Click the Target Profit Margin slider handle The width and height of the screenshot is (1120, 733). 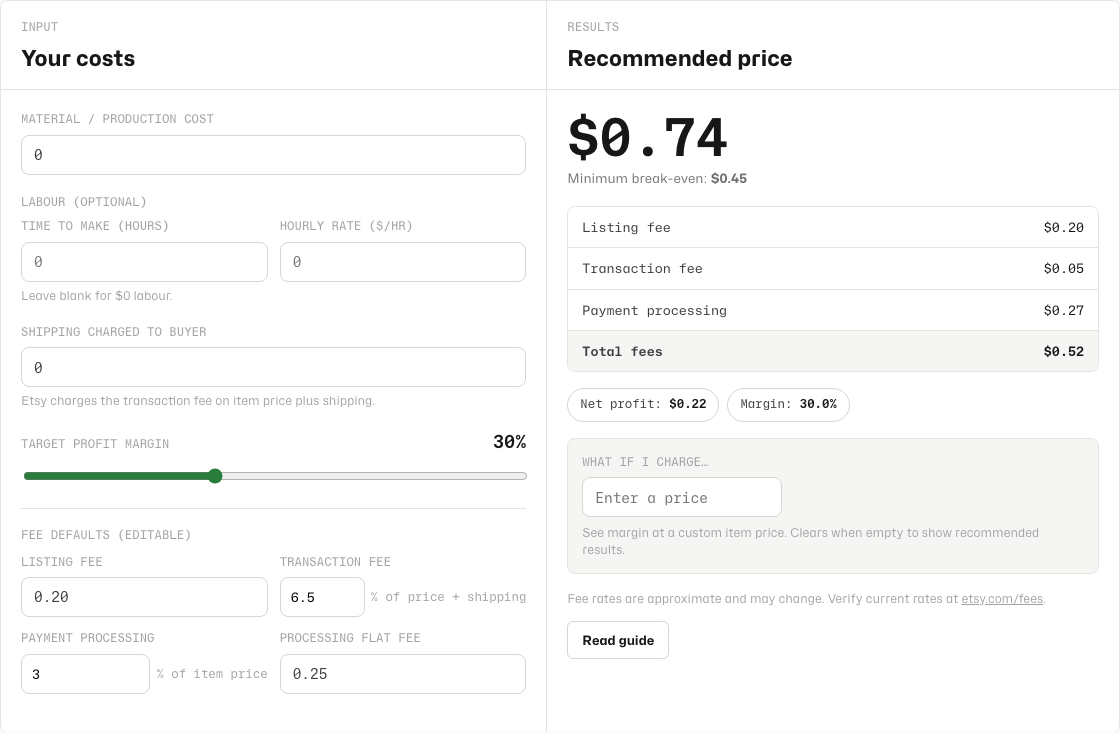pos(215,476)
